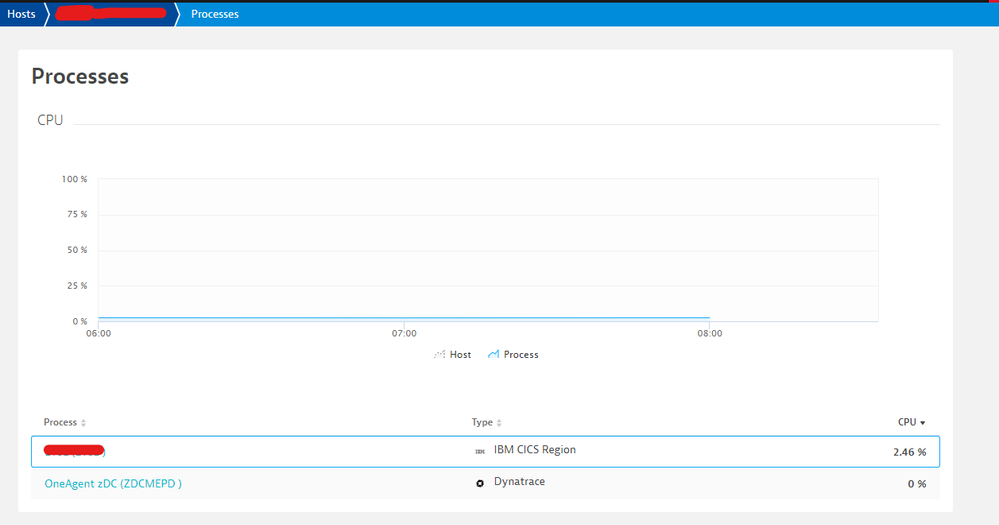Click the redacted host name breadcrumb
999x525 pixels.
[110, 14]
